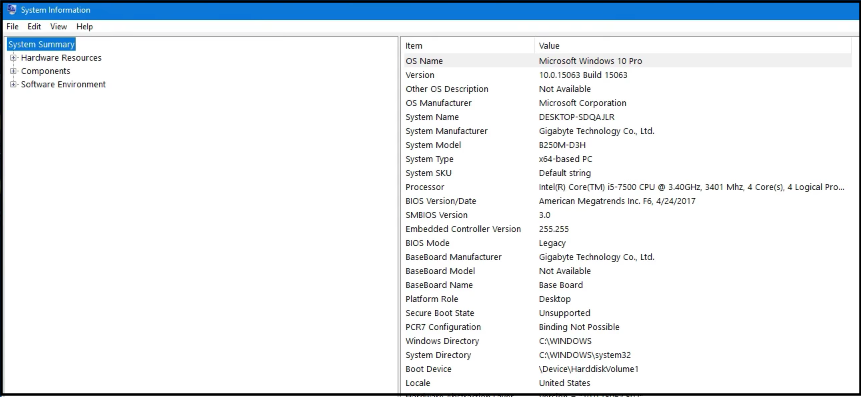
Task: Click the System Information app icon in title bar
Action: (12, 9)
